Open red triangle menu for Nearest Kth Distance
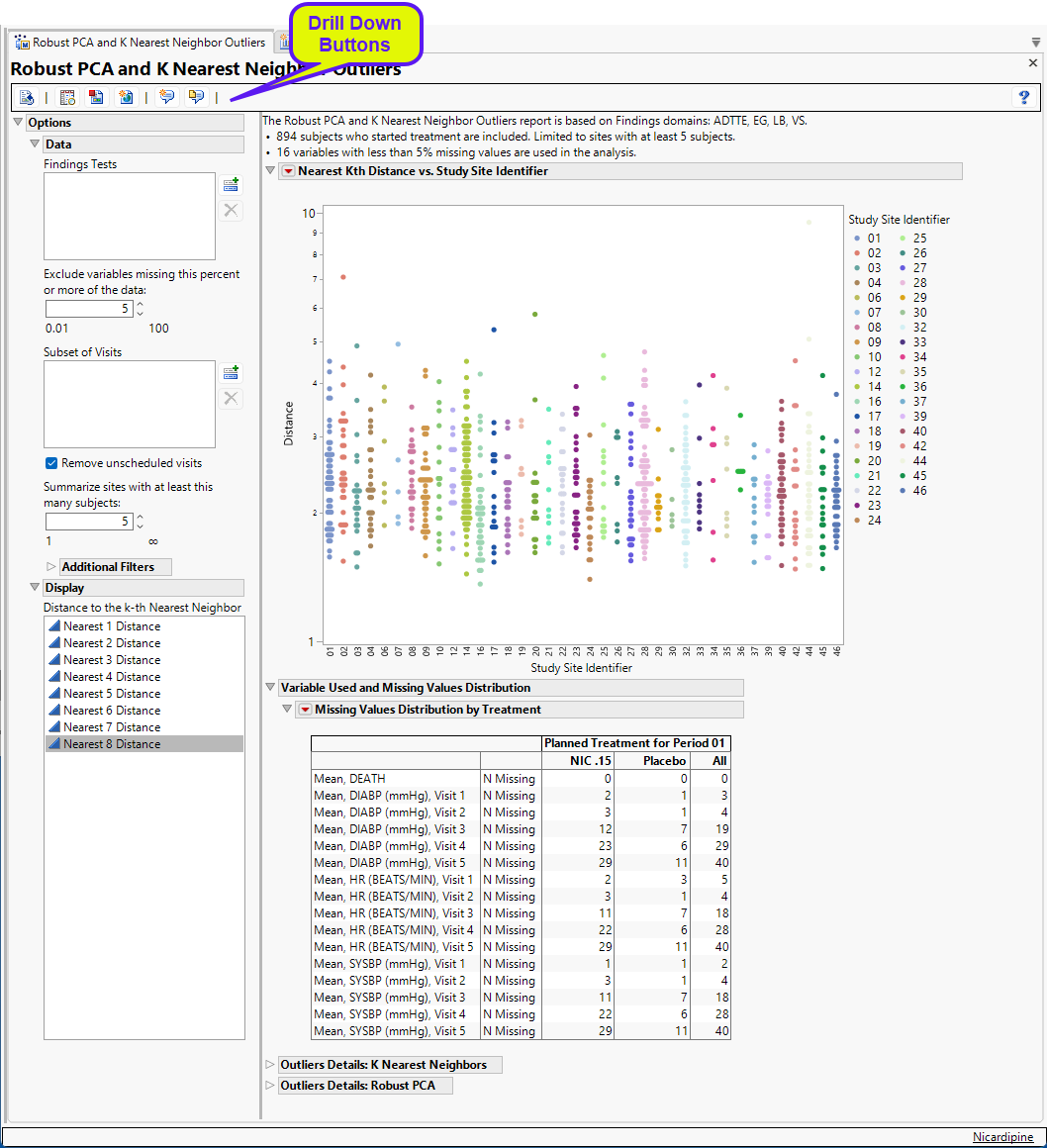The width and height of the screenshot is (1047, 1148). click(288, 171)
